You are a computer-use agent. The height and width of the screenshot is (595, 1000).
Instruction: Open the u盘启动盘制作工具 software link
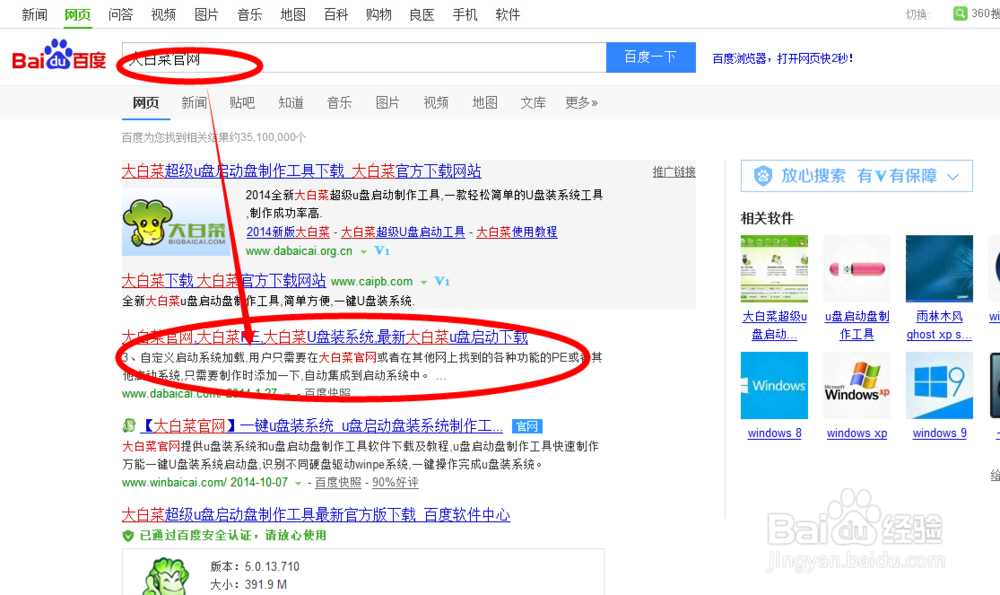pos(857,325)
